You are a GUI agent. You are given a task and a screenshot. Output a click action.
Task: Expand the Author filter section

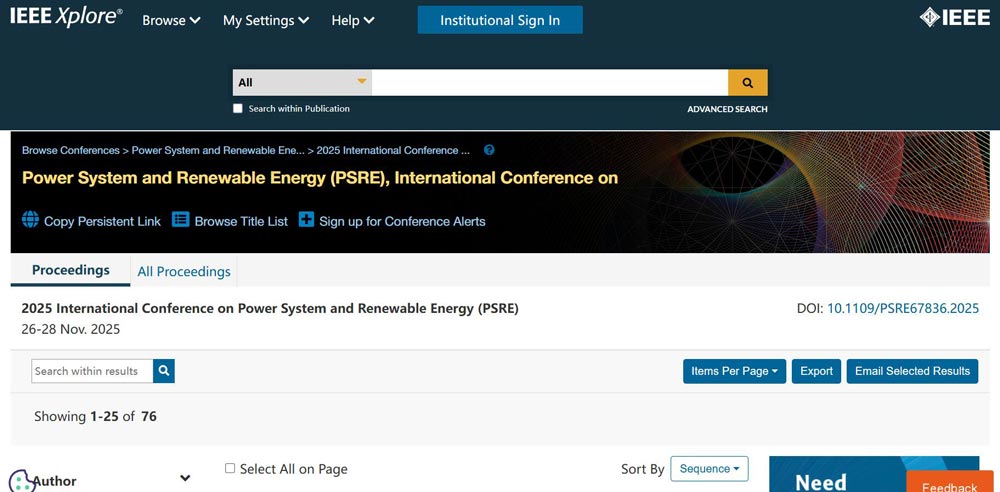click(185, 479)
